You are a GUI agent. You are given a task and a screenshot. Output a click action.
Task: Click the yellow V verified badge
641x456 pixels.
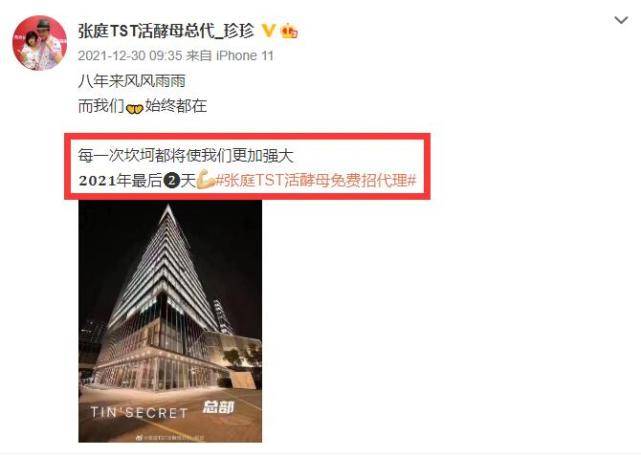[x=268, y=31]
